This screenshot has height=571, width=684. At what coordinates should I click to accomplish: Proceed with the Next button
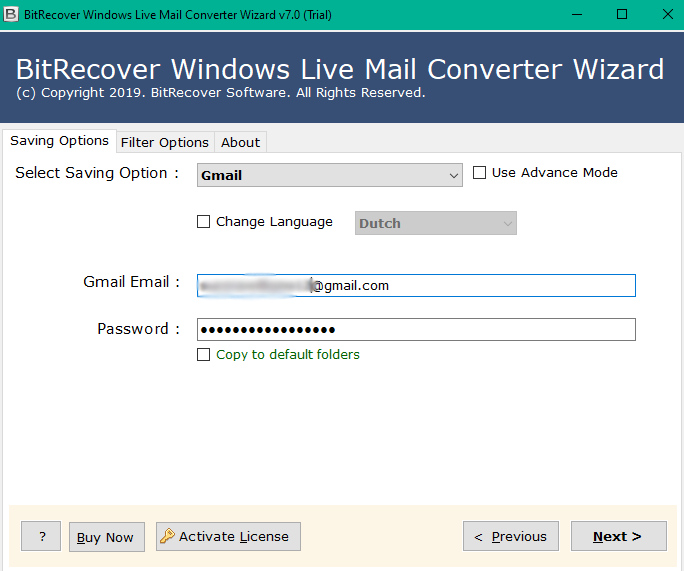coord(619,536)
